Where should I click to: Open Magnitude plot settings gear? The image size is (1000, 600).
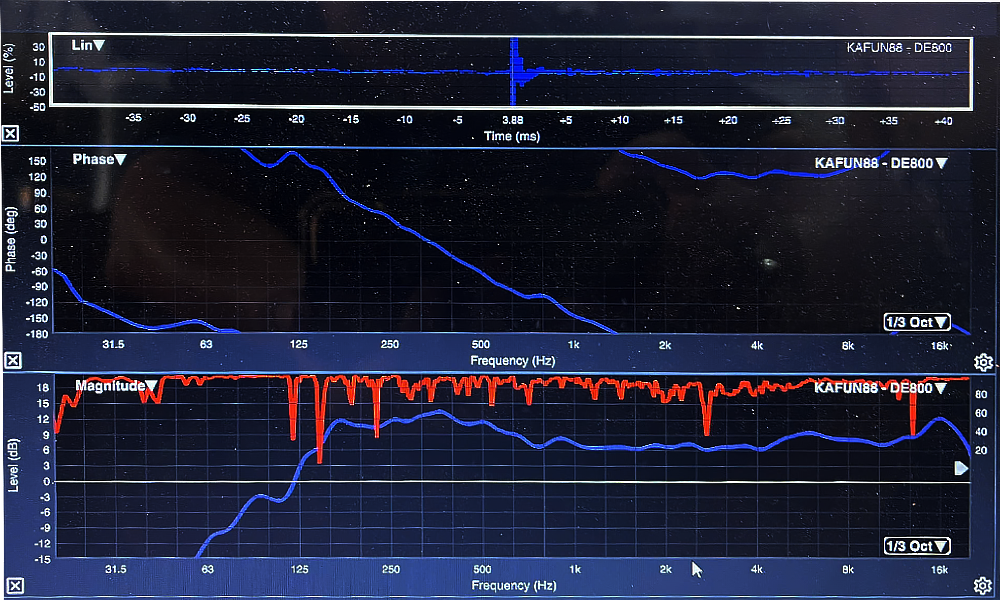tap(983, 585)
